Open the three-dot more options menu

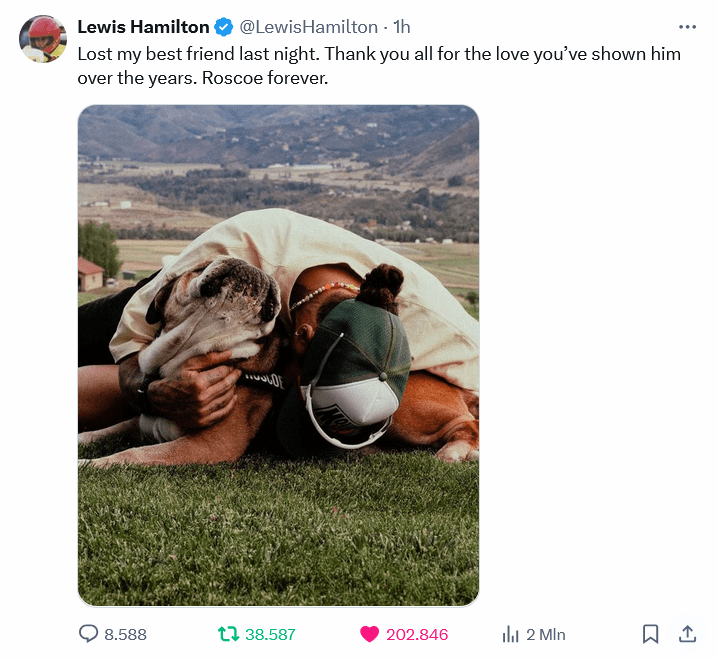[687, 27]
